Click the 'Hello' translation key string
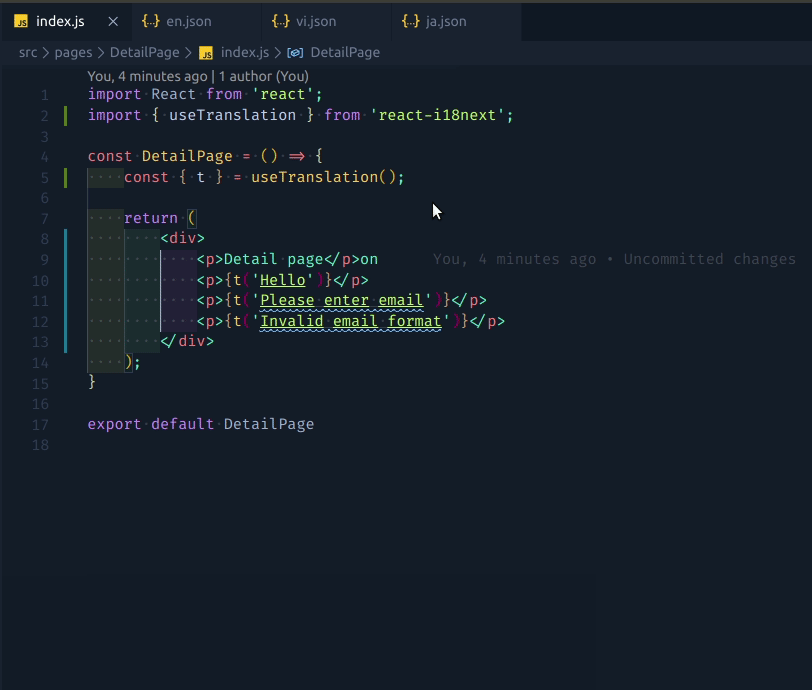Viewport: 812px width, 690px height. point(282,280)
